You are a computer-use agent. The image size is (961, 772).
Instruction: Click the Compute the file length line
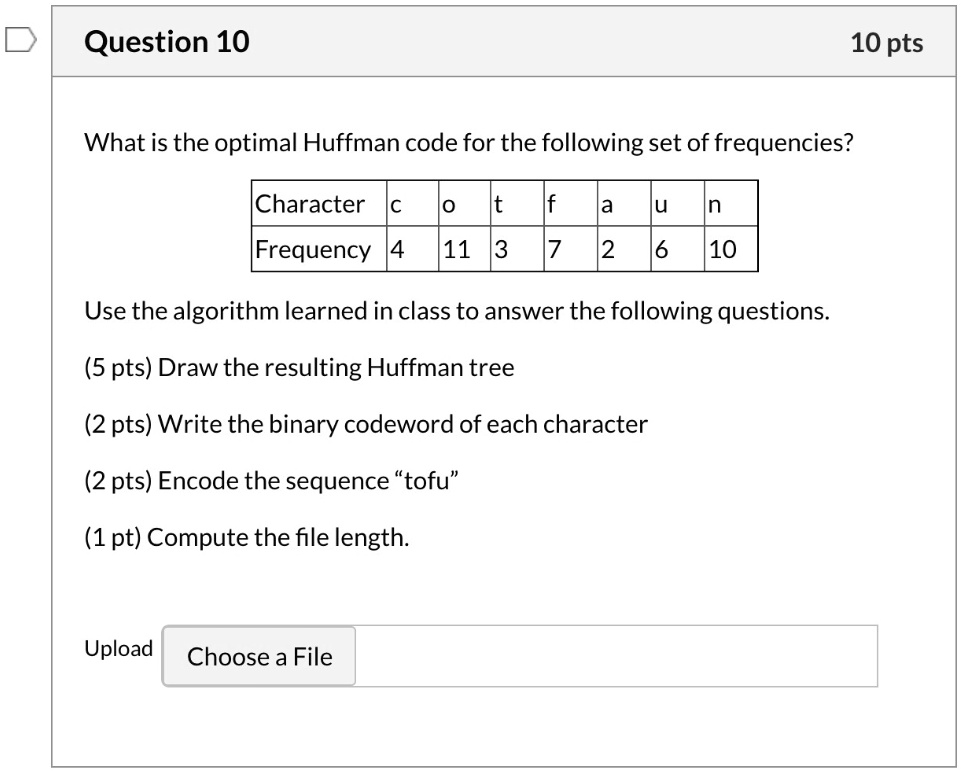246,538
